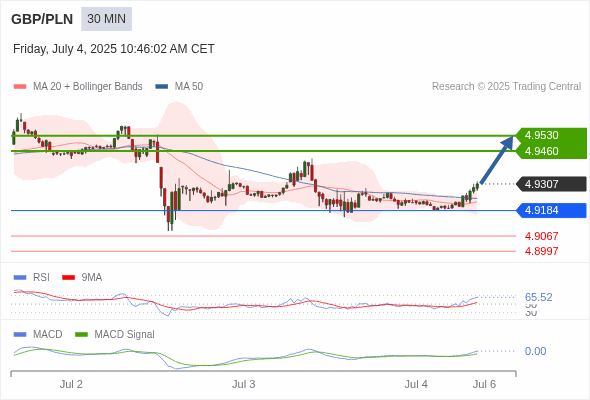The width and height of the screenshot is (590, 400).
Task: Click the 30 MIN timeframe button
Action: 106,19
